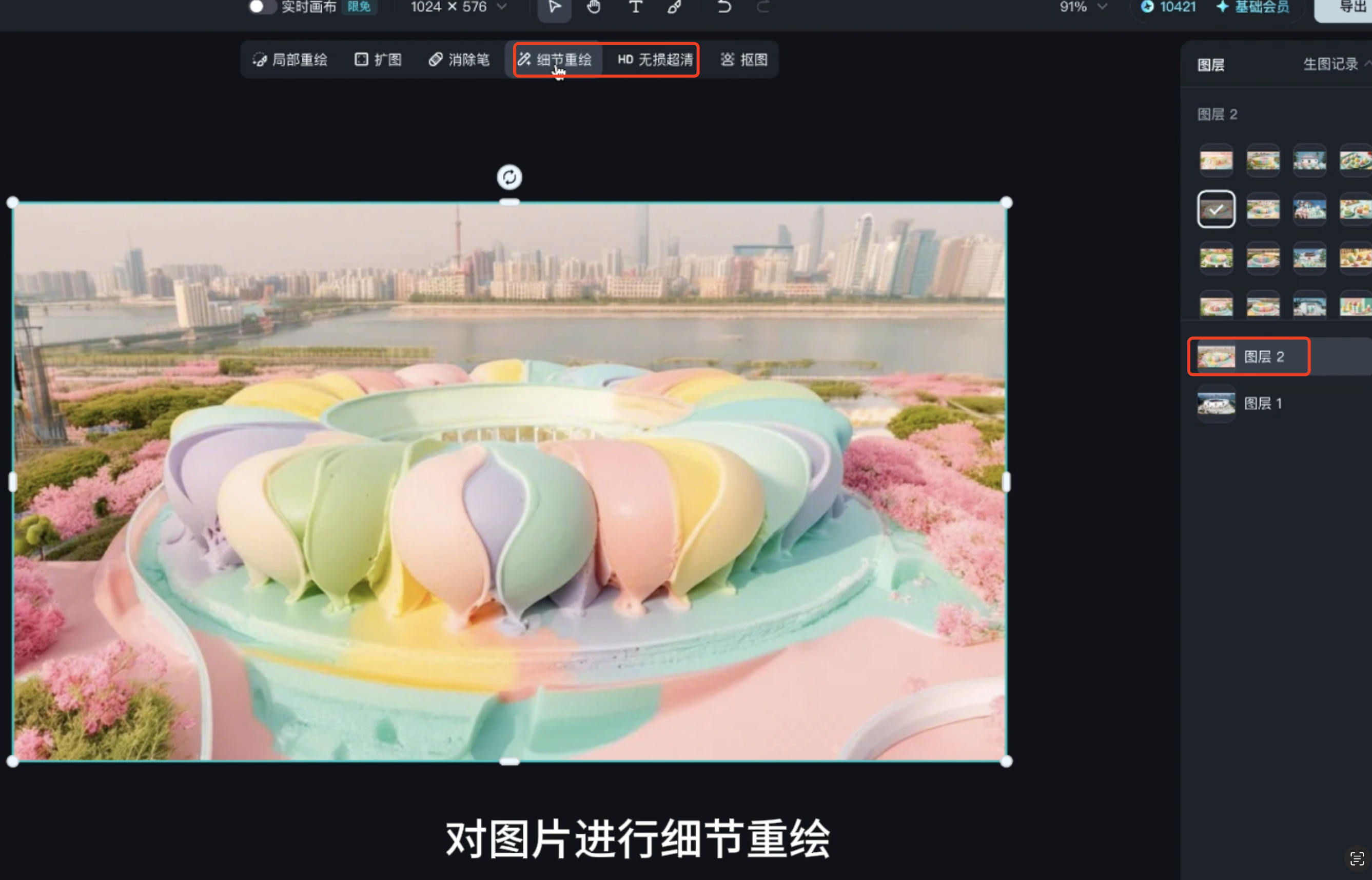
Task: Click the scan icon at bottom right
Action: (1357, 859)
